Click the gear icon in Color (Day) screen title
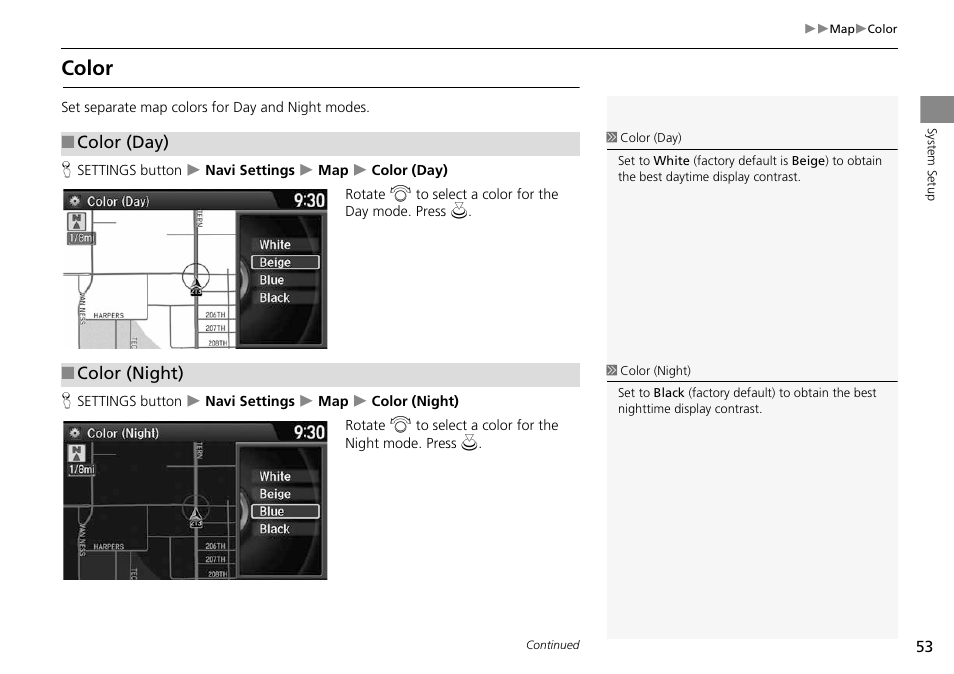 click(x=75, y=201)
